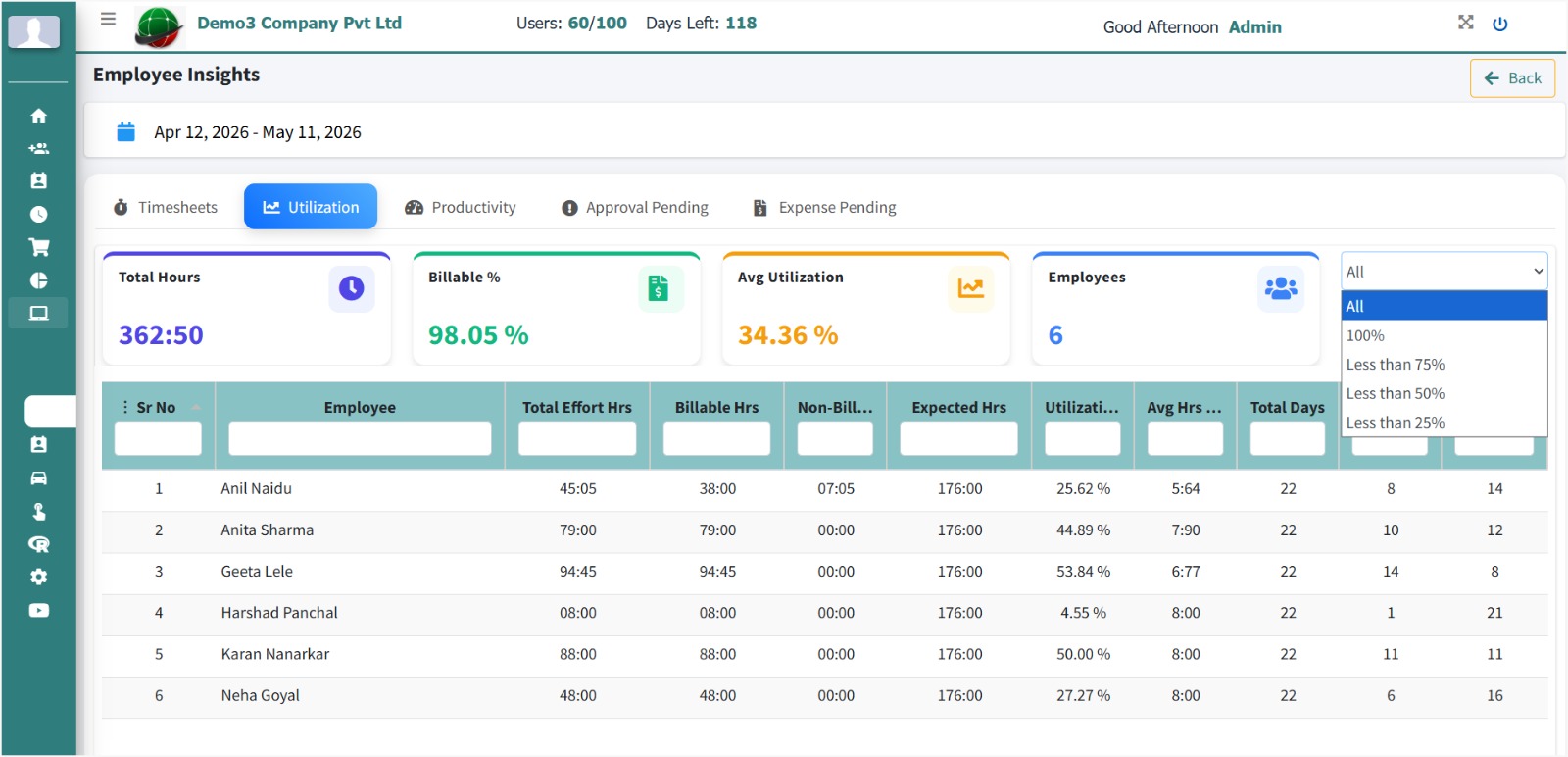The image size is (1568, 757).
Task: Click the 98.05 % billable value
Action: pyautogui.click(x=478, y=335)
